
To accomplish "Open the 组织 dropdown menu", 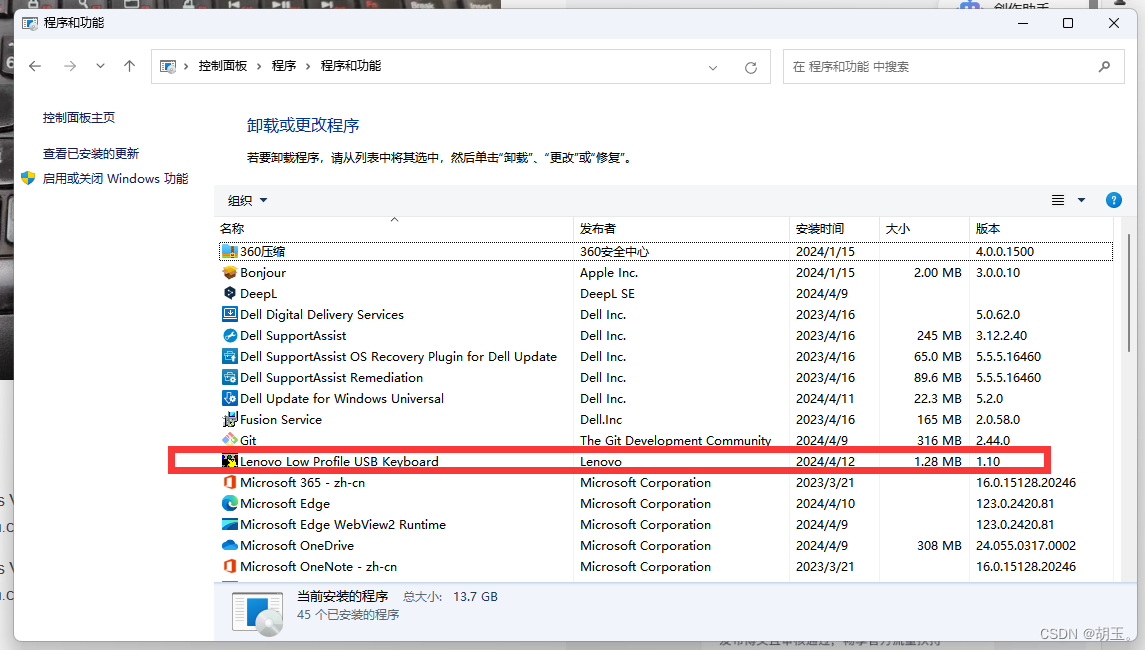I will (x=247, y=200).
